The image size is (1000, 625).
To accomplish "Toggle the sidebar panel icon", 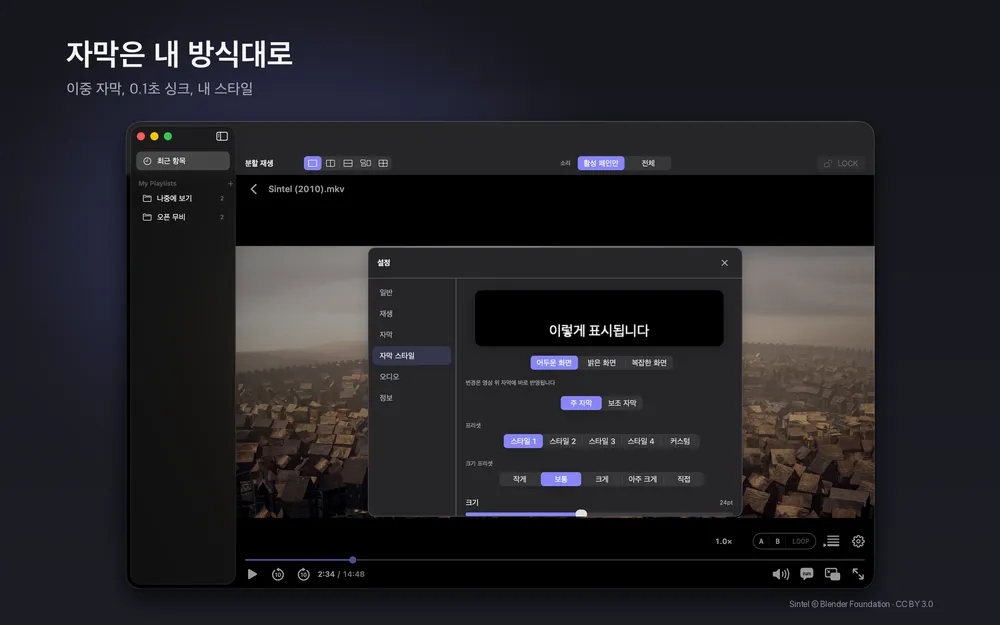I will [222, 136].
